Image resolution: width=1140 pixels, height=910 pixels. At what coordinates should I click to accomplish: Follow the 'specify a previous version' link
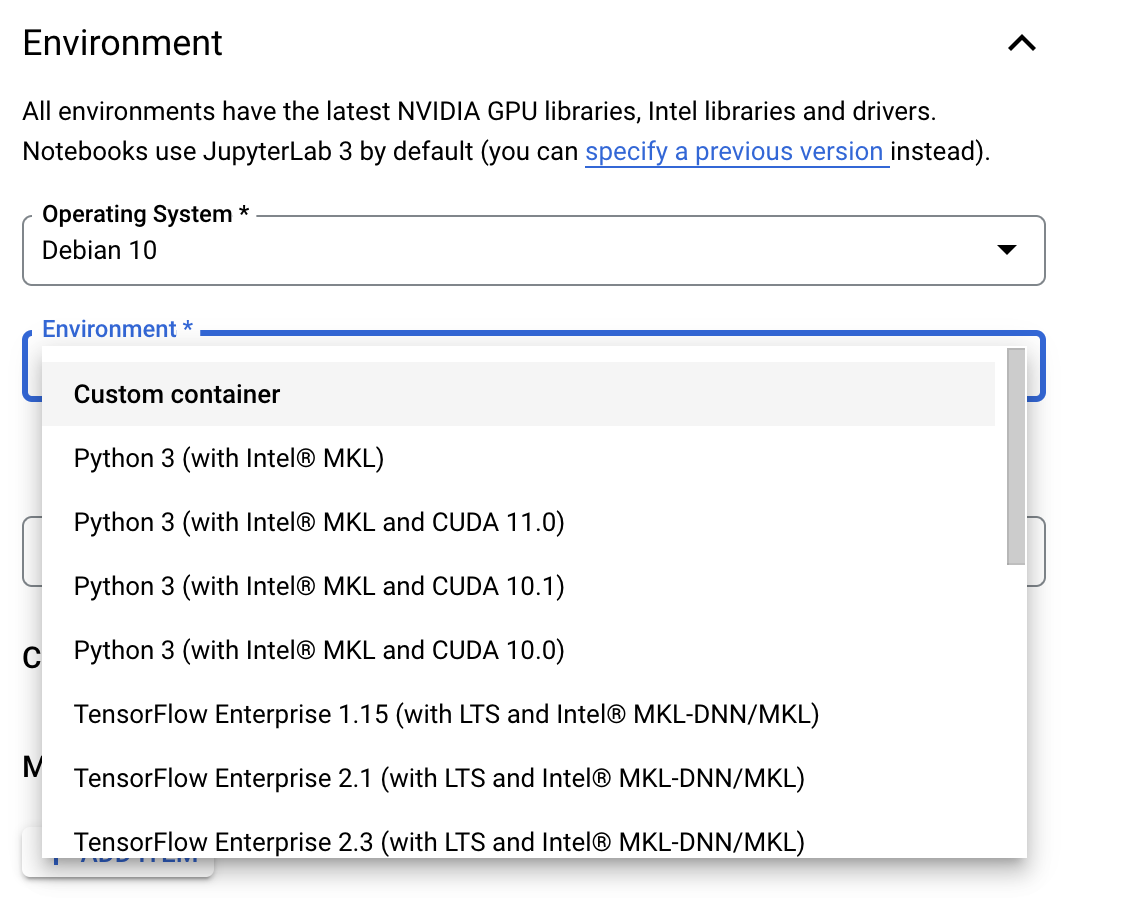(x=736, y=151)
